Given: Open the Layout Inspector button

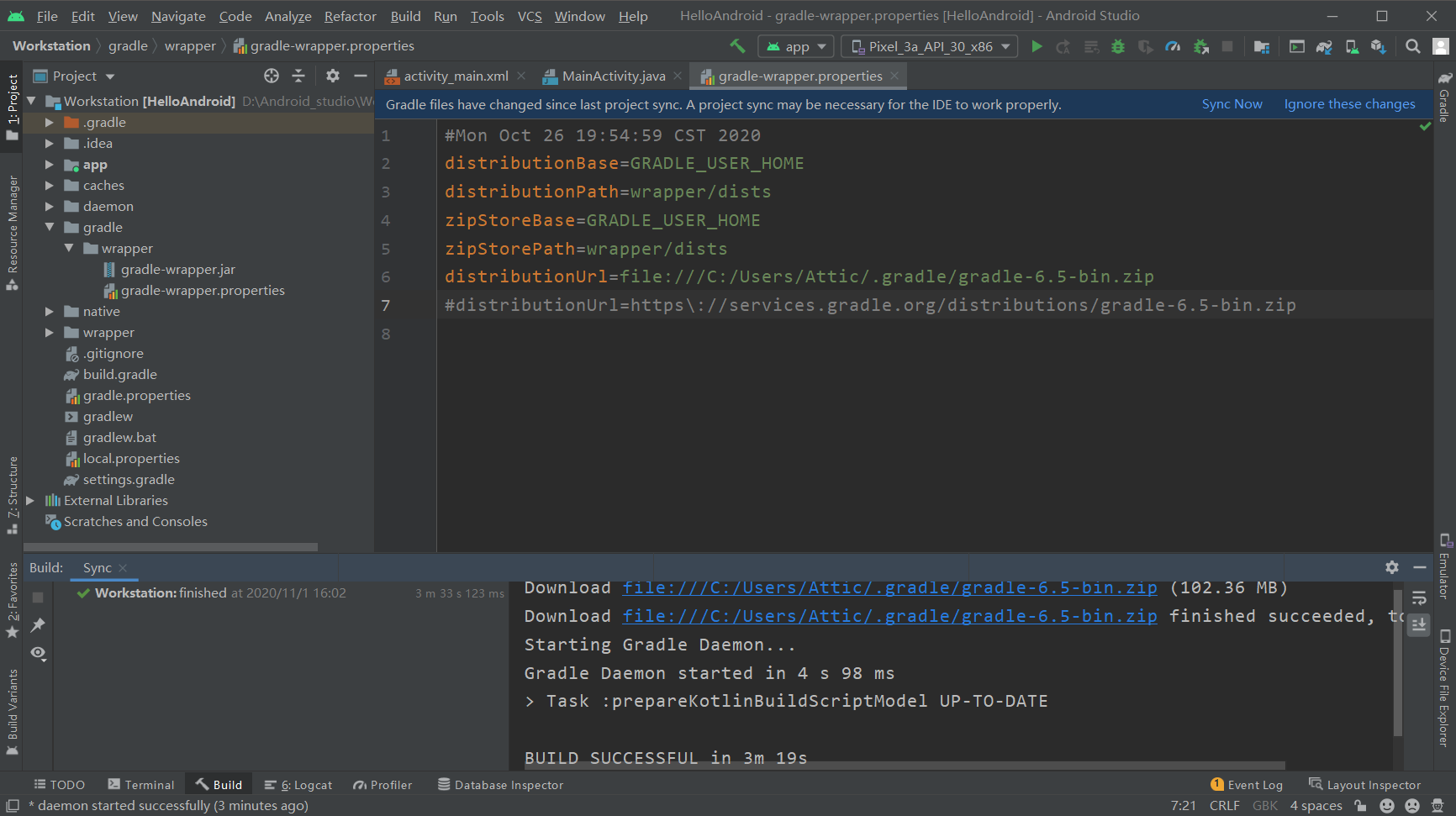Looking at the screenshot, I should 1365,784.
